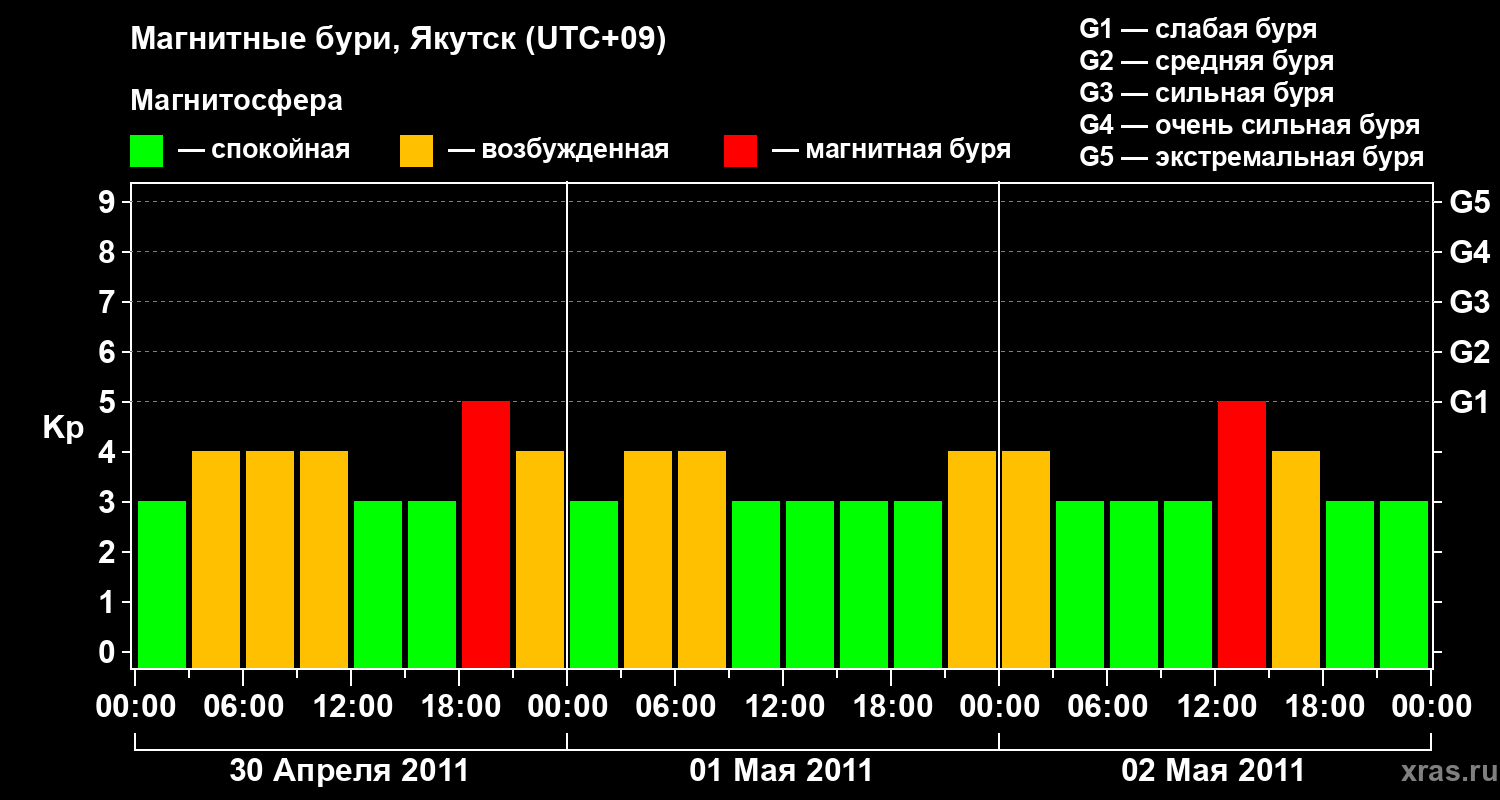Image resolution: width=1500 pixels, height=800 pixels.
Task: Click the green 'спокойная' legend swatch
Action: pyautogui.click(x=146, y=151)
